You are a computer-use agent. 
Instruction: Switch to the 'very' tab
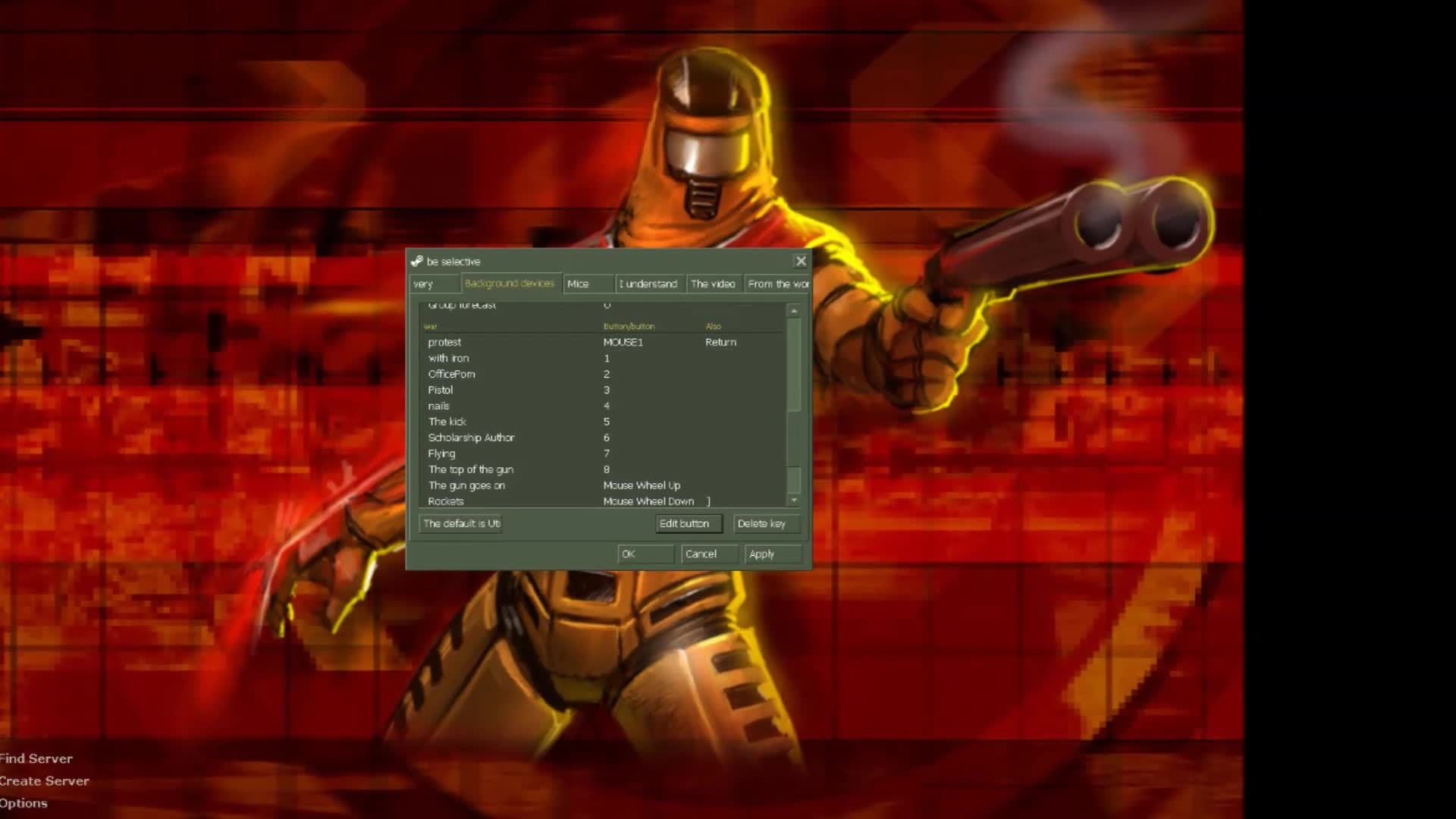435,284
